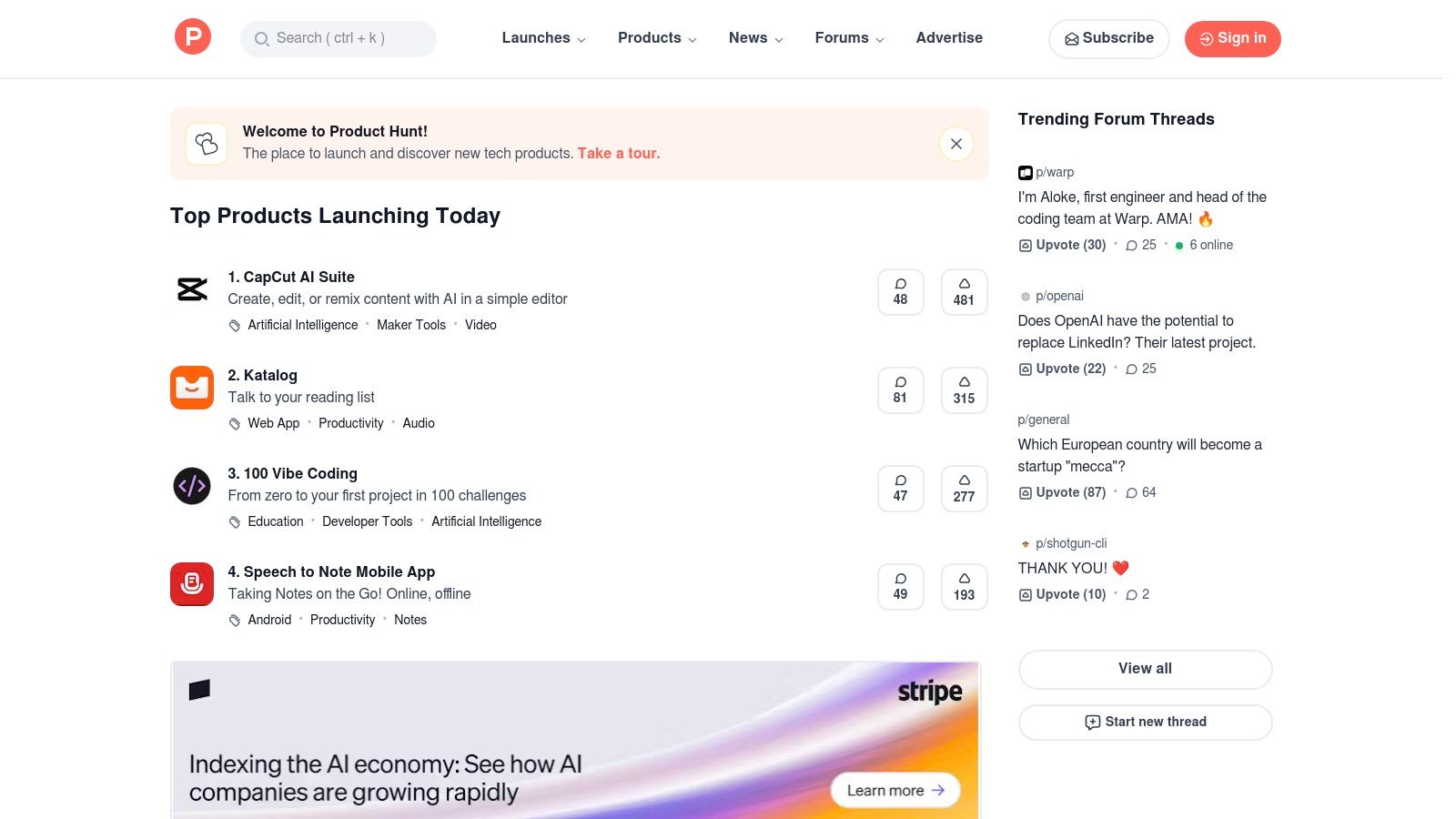This screenshot has height=819, width=1456.
Task: Open the European startup mecca thread
Action: pyautogui.click(x=1139, y=456)
